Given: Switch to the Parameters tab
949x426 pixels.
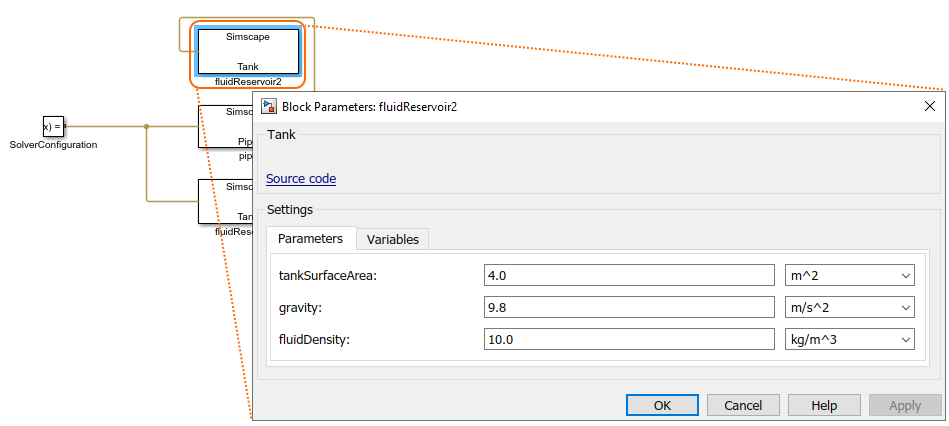Looking at the screenshot, I should [x=310, y=239].
